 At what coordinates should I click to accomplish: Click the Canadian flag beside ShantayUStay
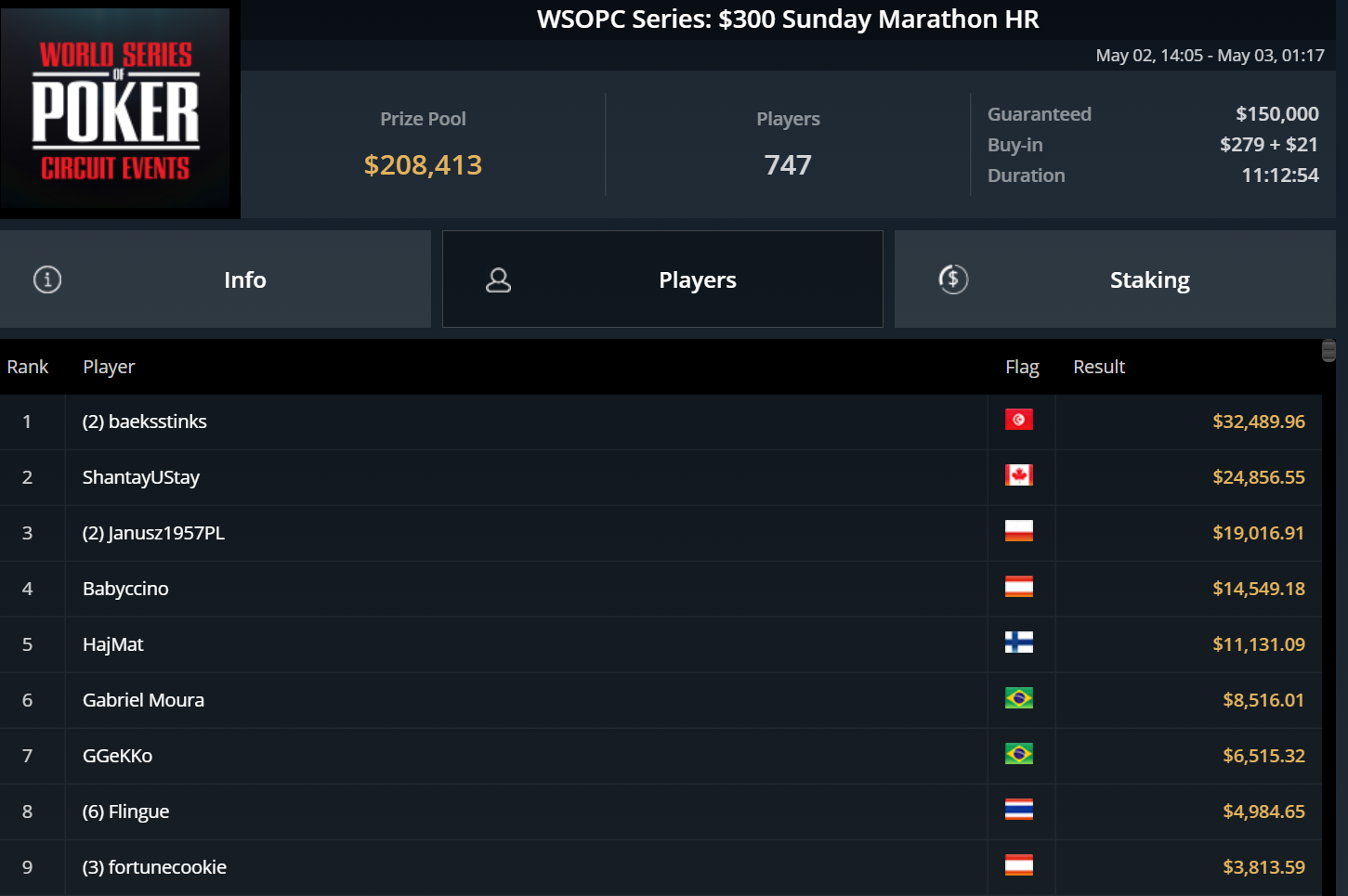pyautogui.click(x=1018, y=476)
